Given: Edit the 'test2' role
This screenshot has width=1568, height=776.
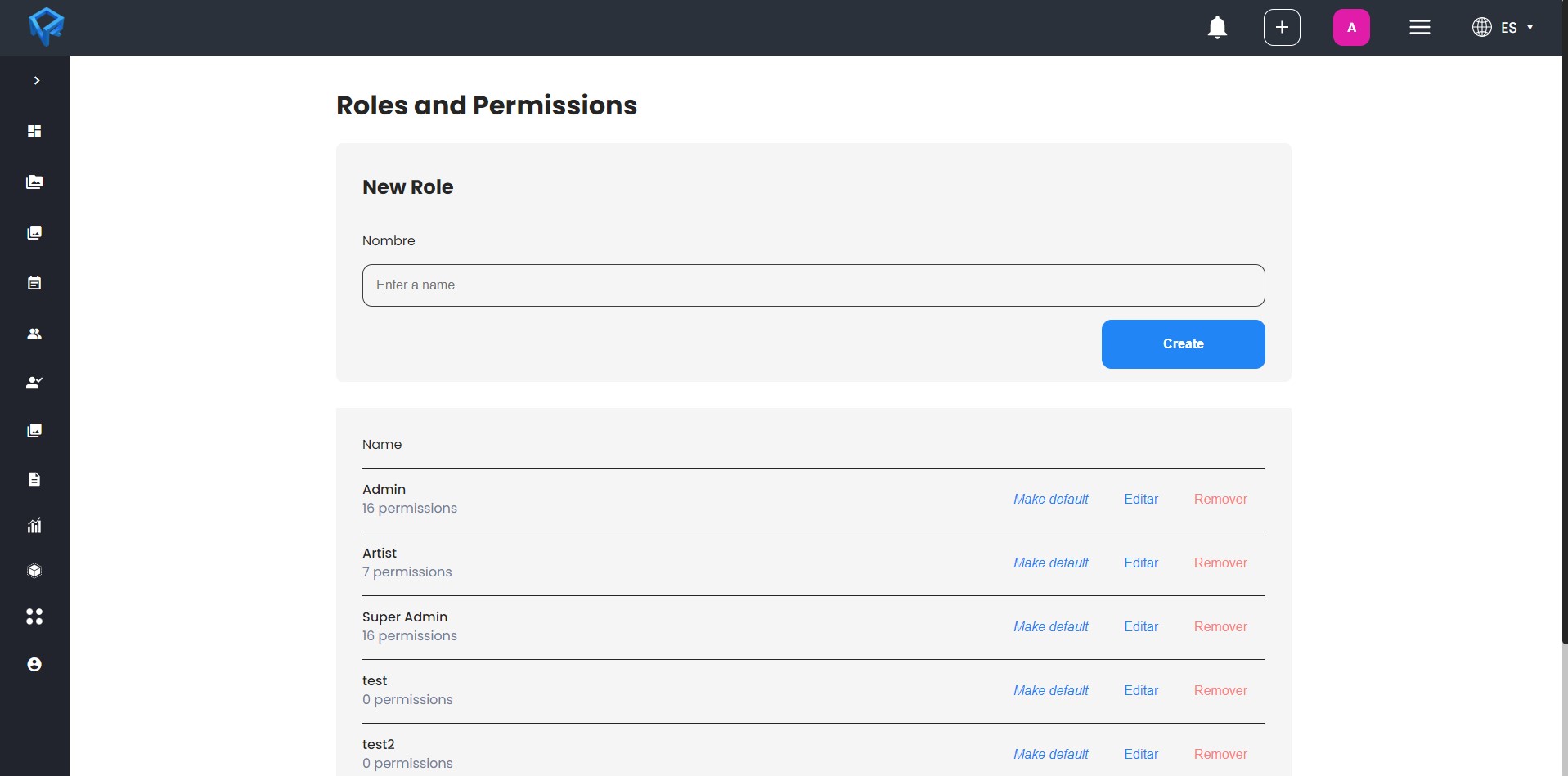Looking at the screenshot, I should pos(1141,754).
